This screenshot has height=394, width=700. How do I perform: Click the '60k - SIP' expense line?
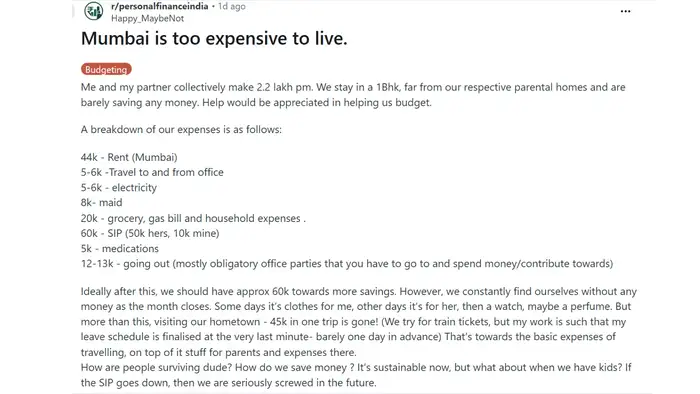(x=150, y=233)
